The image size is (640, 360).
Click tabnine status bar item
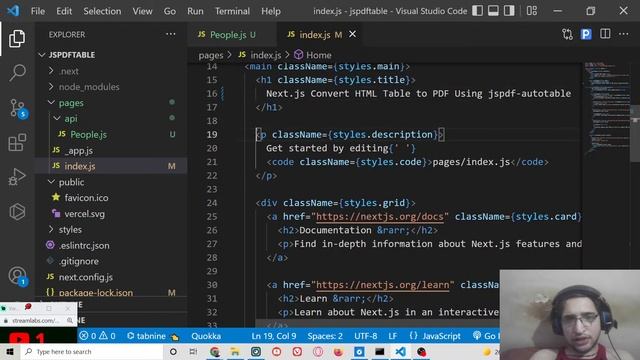point(153,336)
